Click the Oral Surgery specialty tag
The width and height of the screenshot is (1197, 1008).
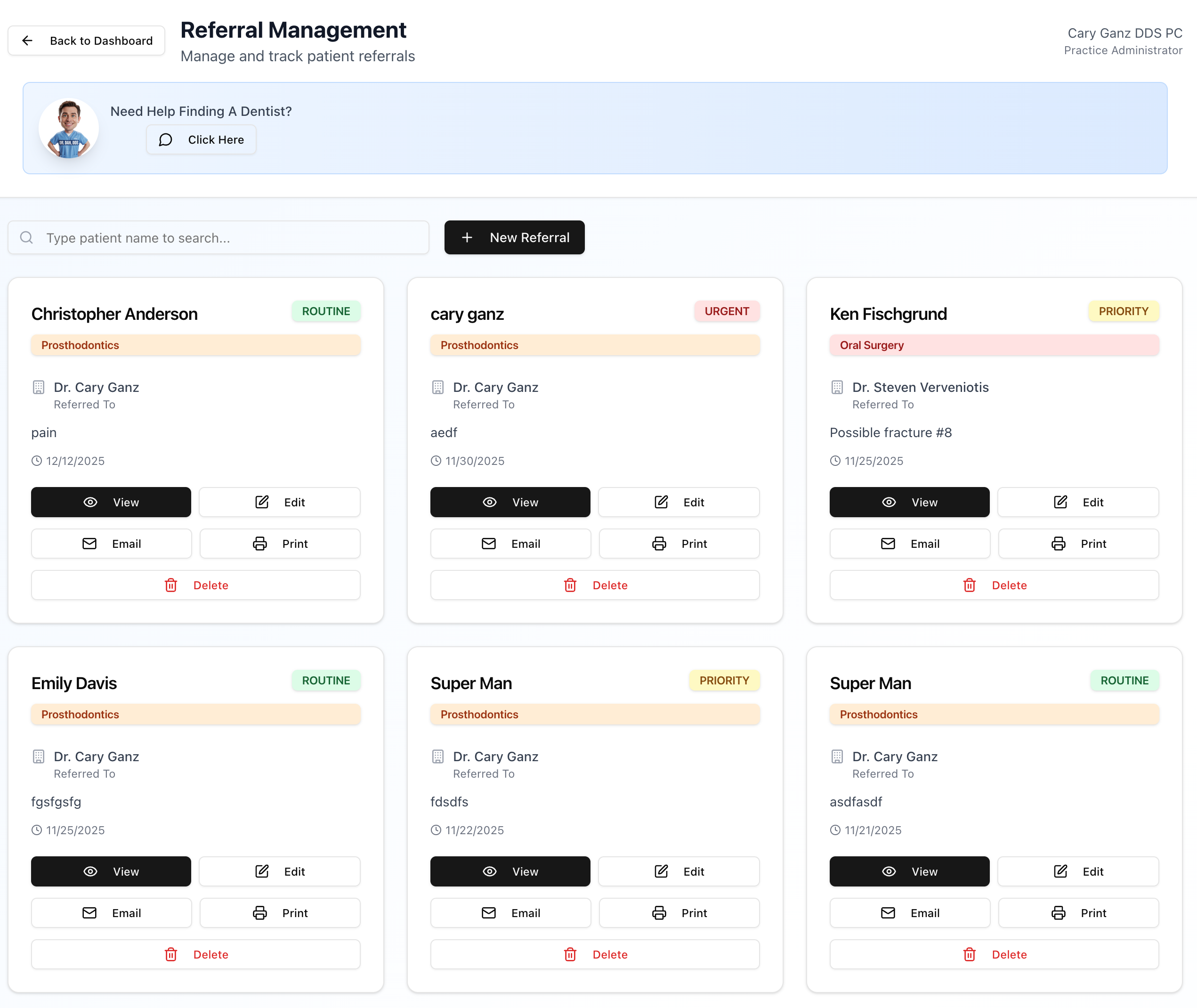pos(994,345)
